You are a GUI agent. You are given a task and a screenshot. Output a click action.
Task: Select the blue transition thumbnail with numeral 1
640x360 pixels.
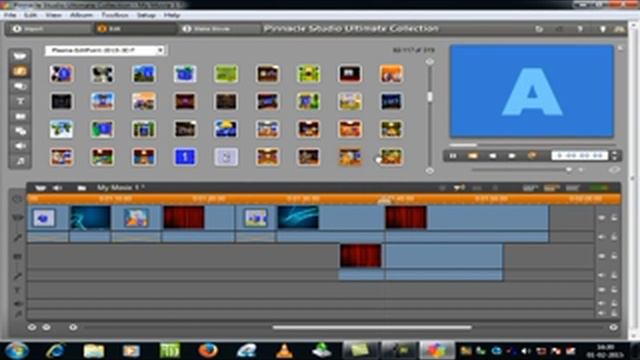(x=184, y=157)
